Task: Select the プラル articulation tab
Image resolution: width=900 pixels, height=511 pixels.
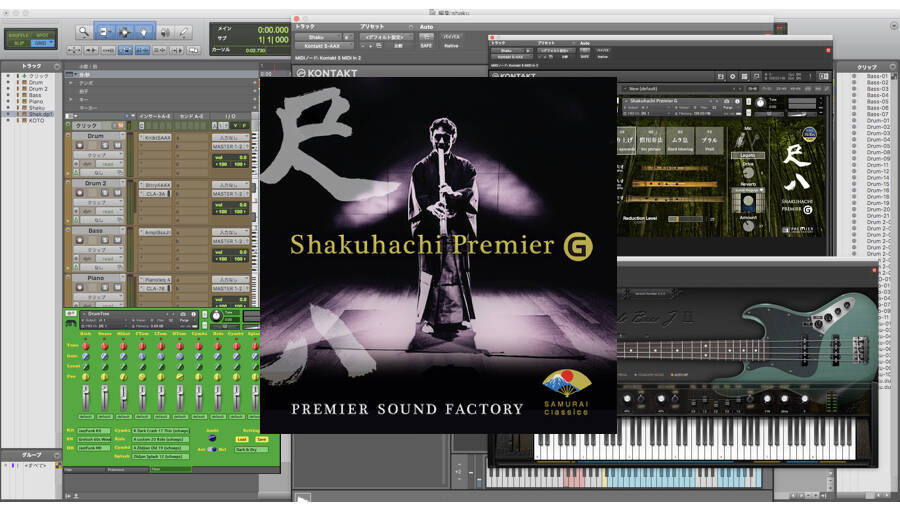Action: coord(710,141)
